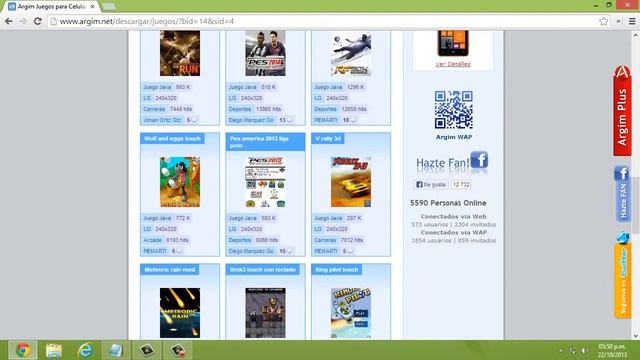Screen dimensions: 640x360
Task: Click the page scrollbar down arrow
Action: [x=636, y=336]
